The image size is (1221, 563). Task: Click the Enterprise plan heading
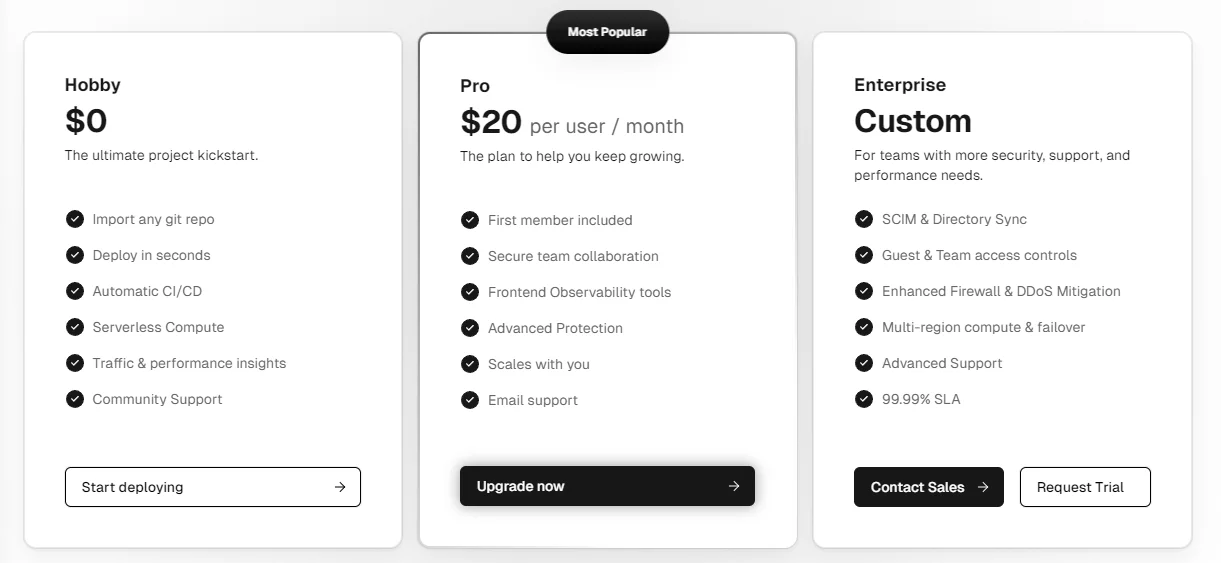pyautogui.click(x=900, y=85)
